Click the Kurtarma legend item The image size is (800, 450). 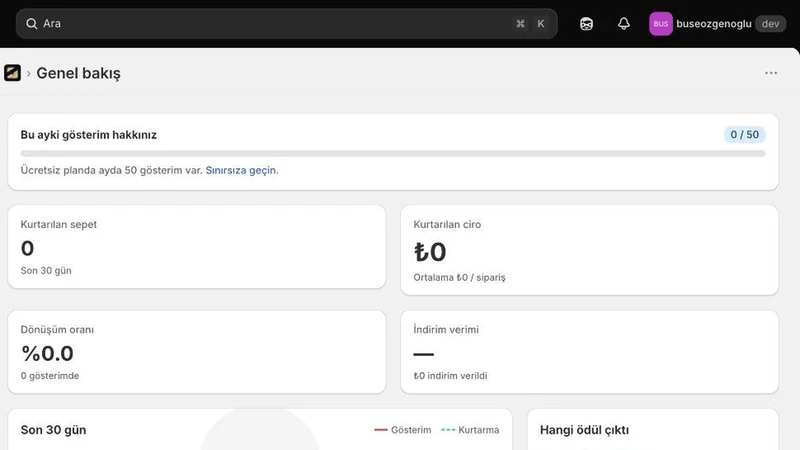pos(470,430)
